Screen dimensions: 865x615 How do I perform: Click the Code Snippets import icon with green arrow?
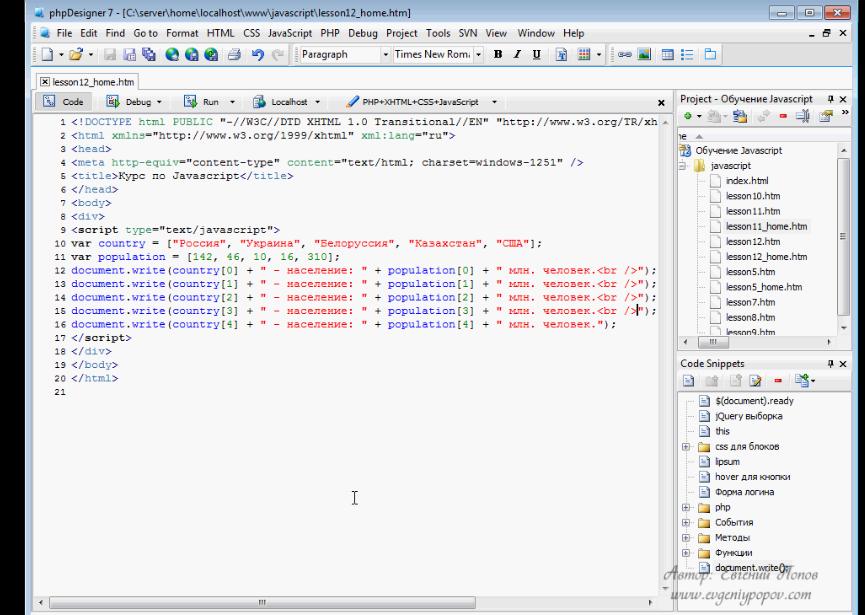coord(803,380)
